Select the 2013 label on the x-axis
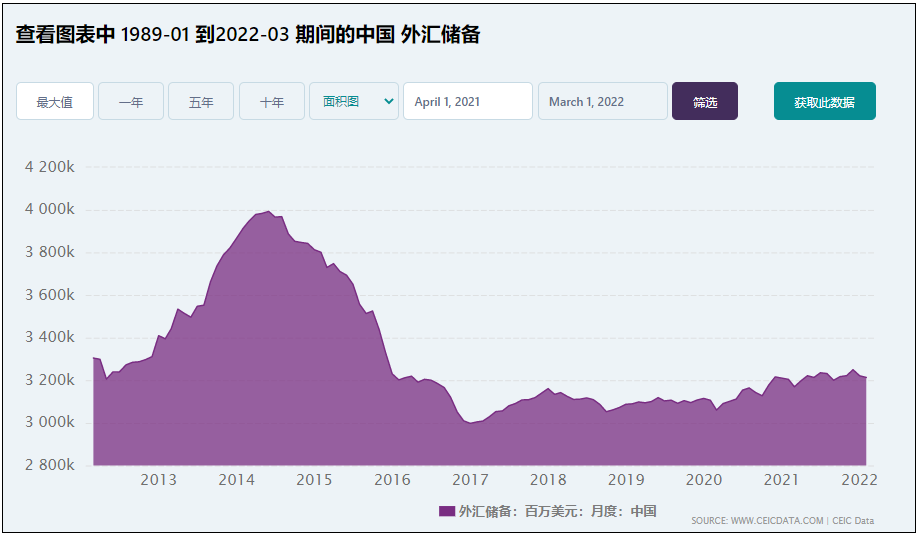Viewport: 918px width, 537px height. [158, 480]
